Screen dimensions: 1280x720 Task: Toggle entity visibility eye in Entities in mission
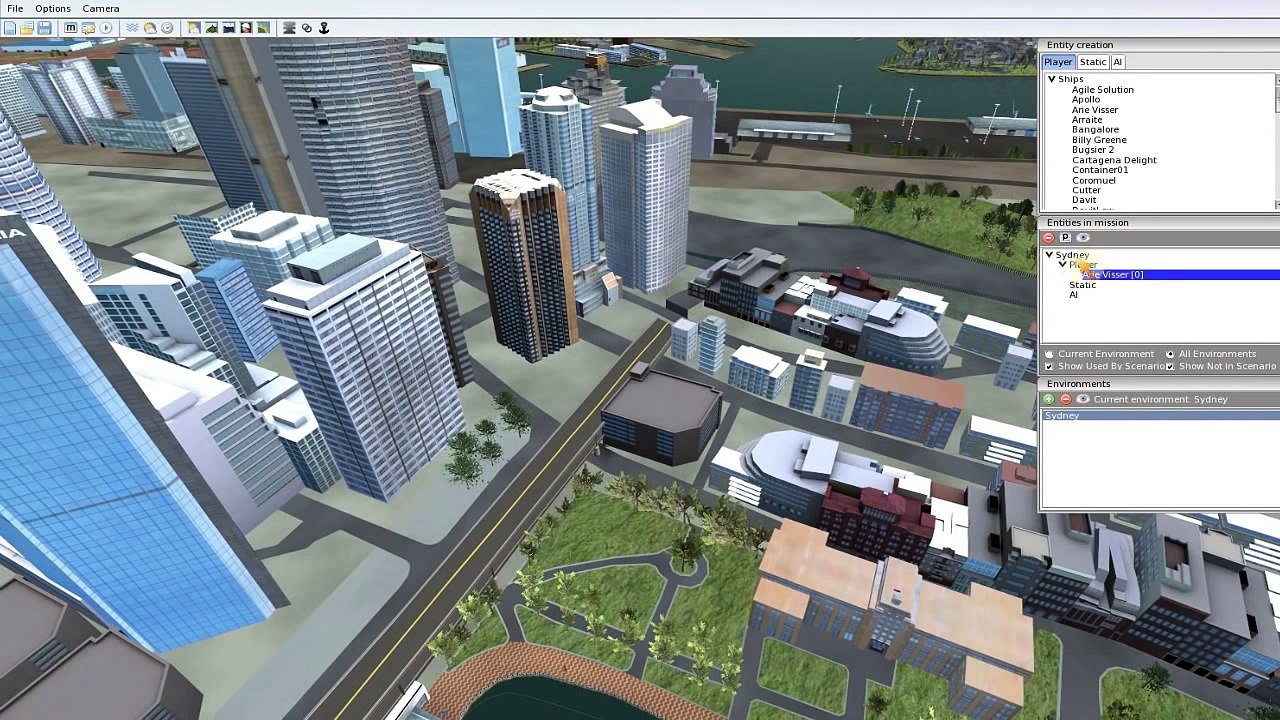point(1082,238)
